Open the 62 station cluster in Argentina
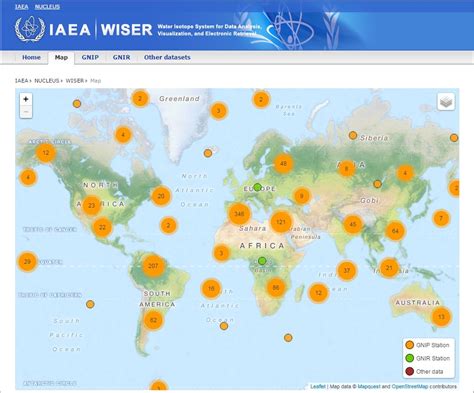Image resolution: width=474 pixels, height=393 pixels. 153,320
